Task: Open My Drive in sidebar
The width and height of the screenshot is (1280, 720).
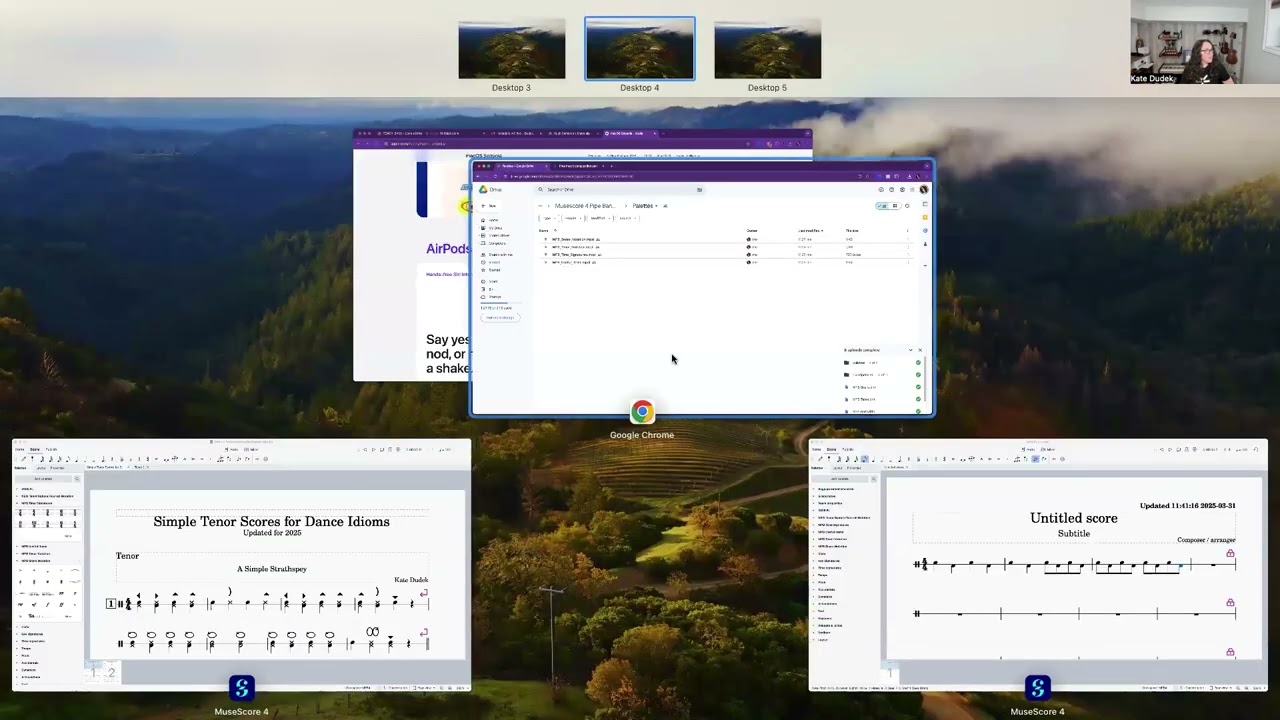Action: 492,228
